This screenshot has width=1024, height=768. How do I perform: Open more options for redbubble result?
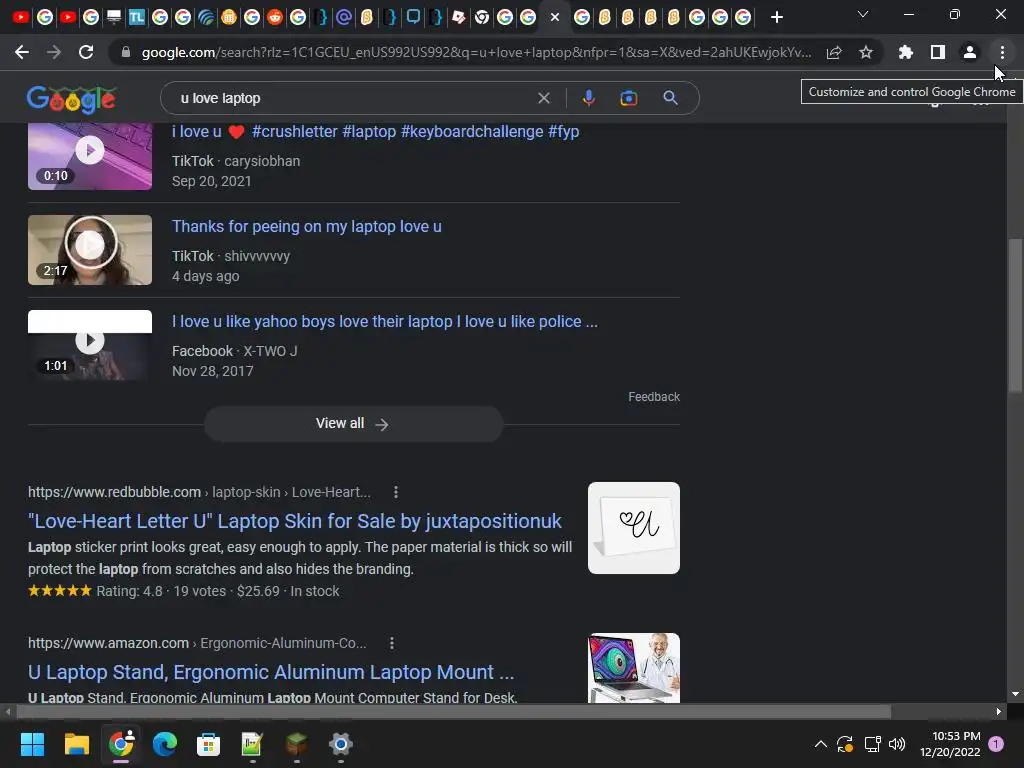tap(396, 492)
